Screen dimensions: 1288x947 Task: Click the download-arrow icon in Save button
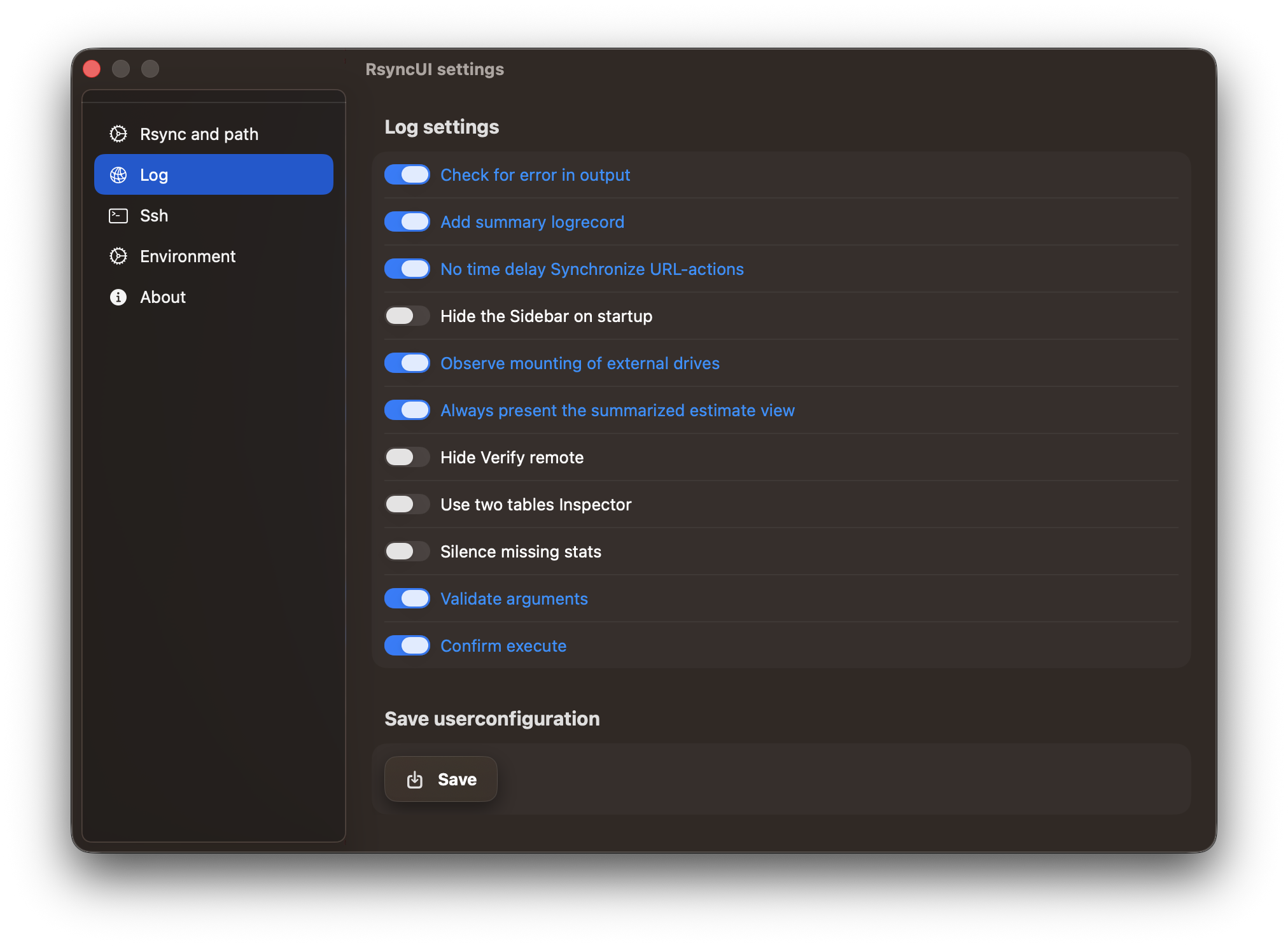click(x=415, y=780)
